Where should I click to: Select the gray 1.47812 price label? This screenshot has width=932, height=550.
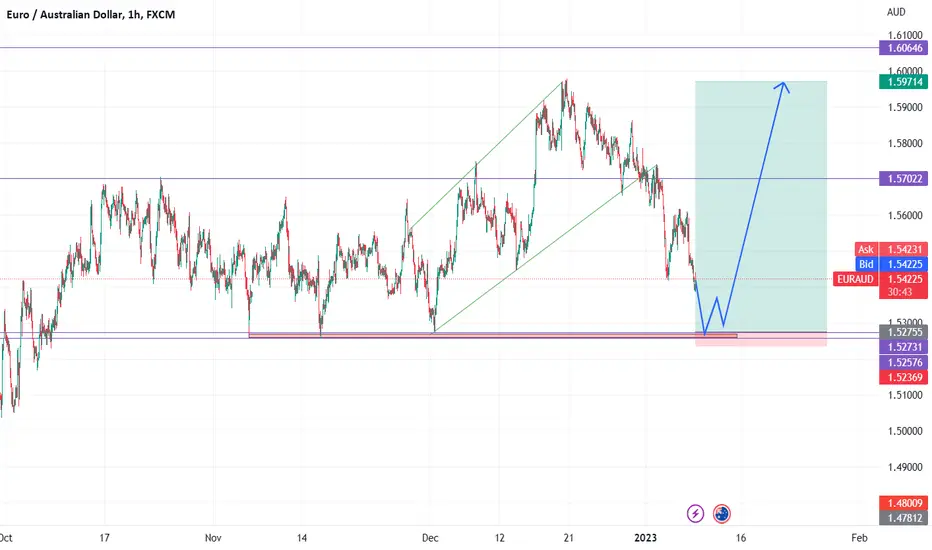point(904,518)
